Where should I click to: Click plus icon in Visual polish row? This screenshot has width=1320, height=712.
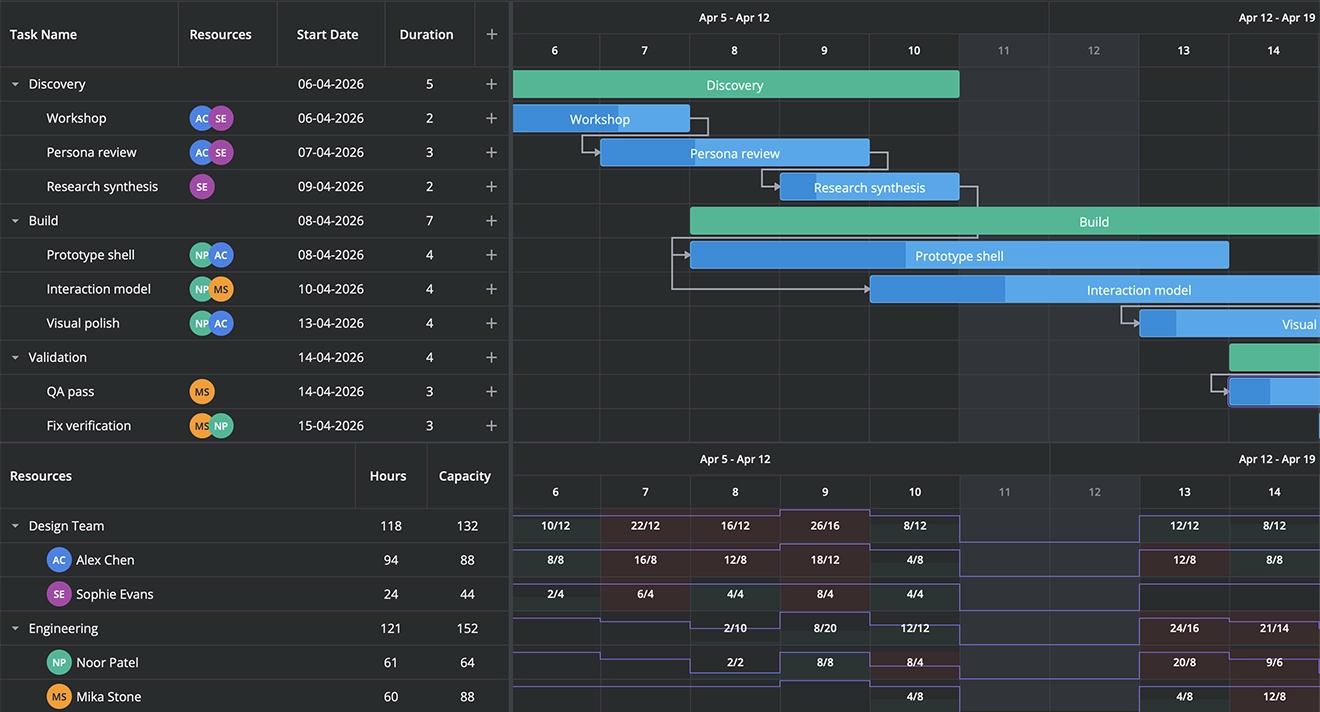[x=491, y=323]
